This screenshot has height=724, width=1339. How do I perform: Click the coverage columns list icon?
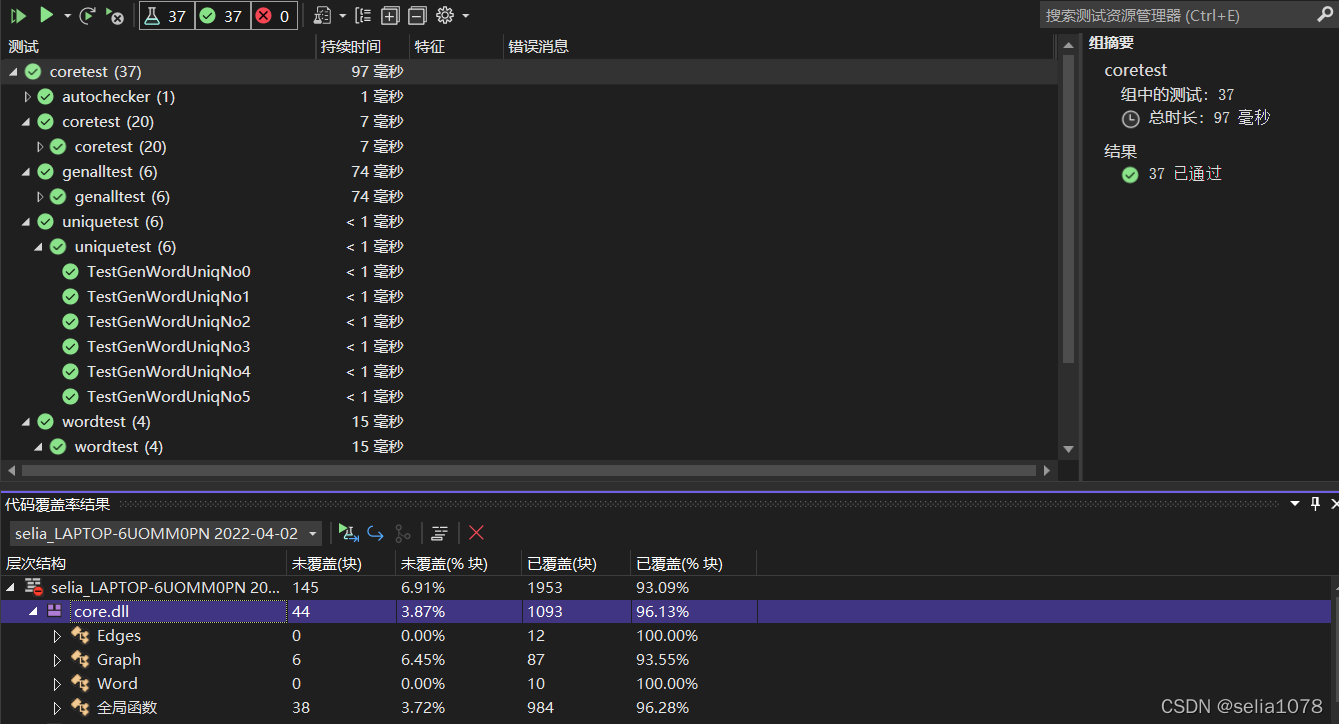pos(439,533)
